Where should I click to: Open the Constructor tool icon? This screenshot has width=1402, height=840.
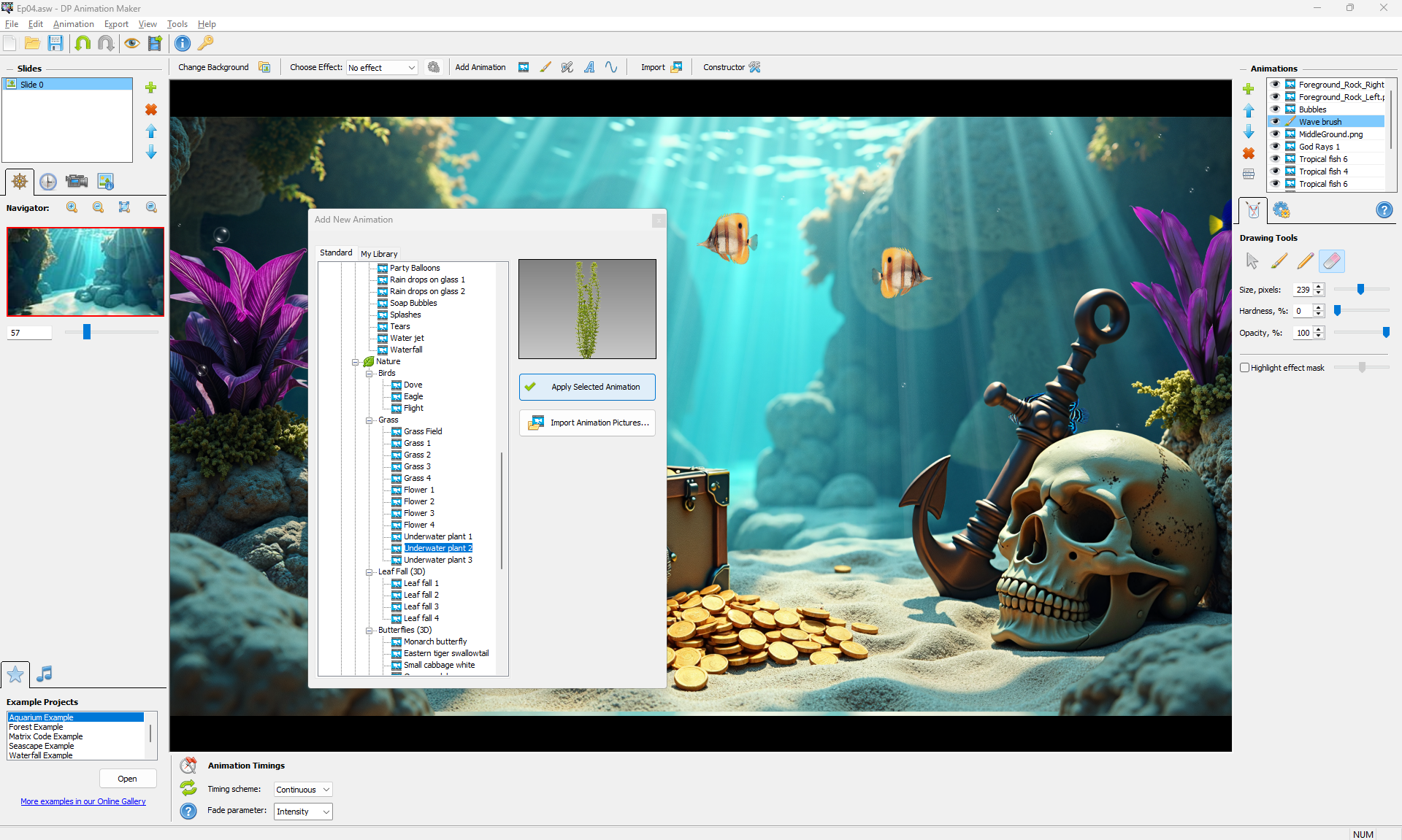pyautogui.click(x=755, y=67)
